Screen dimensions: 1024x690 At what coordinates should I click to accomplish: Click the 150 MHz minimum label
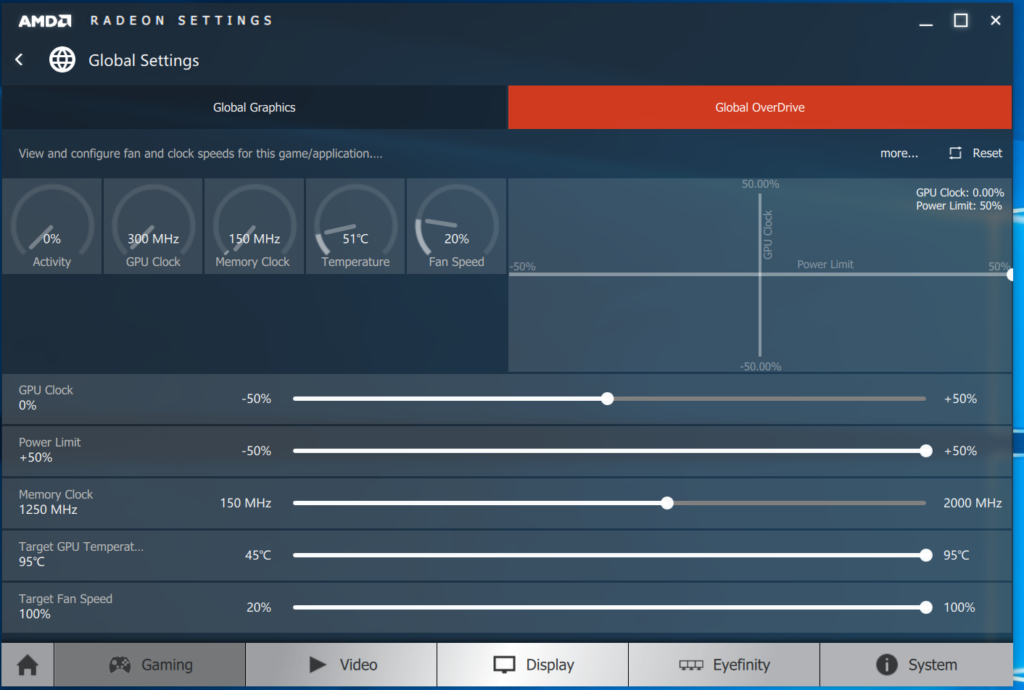pos(246,503)
